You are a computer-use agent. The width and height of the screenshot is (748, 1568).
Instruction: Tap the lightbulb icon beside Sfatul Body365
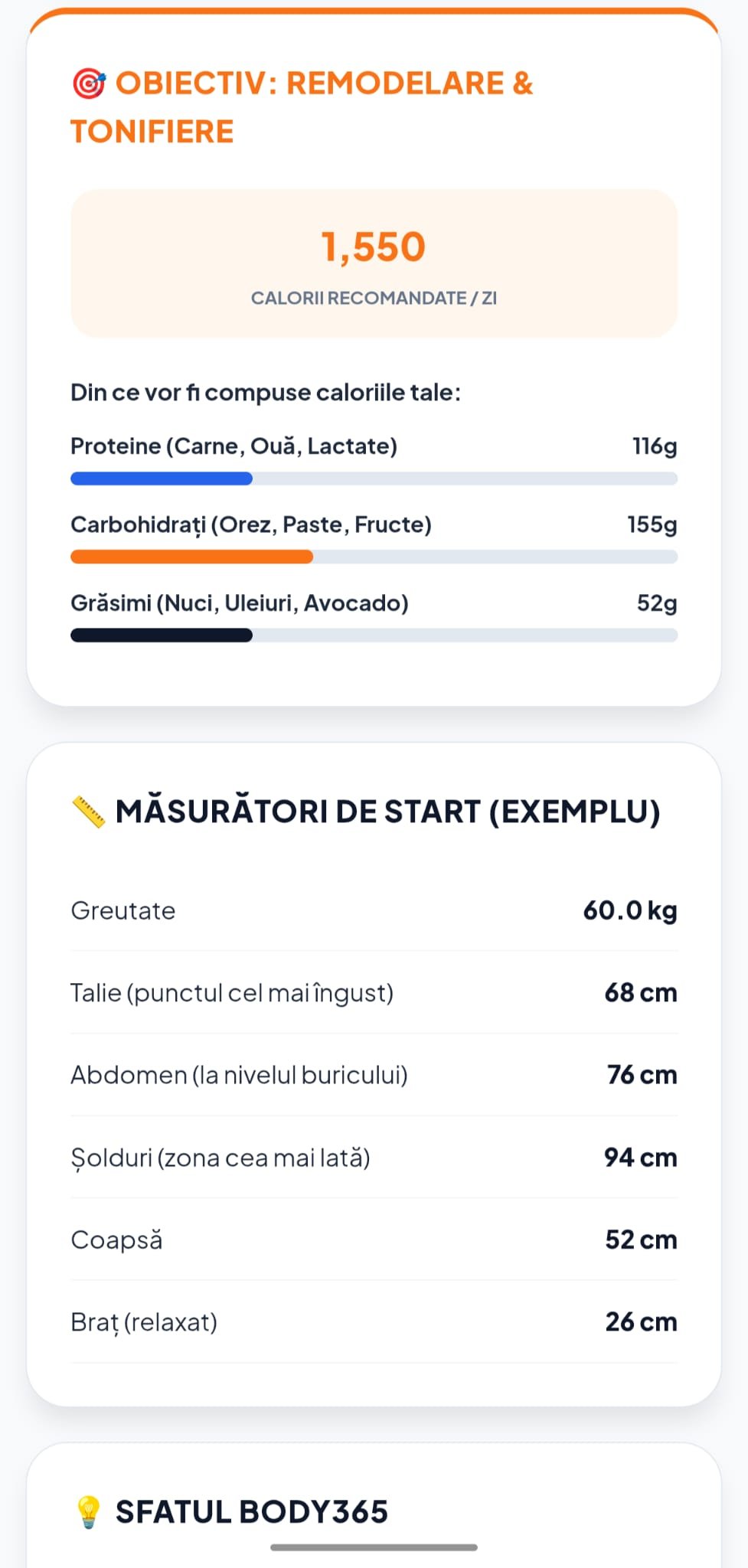tap(89, 1512)
